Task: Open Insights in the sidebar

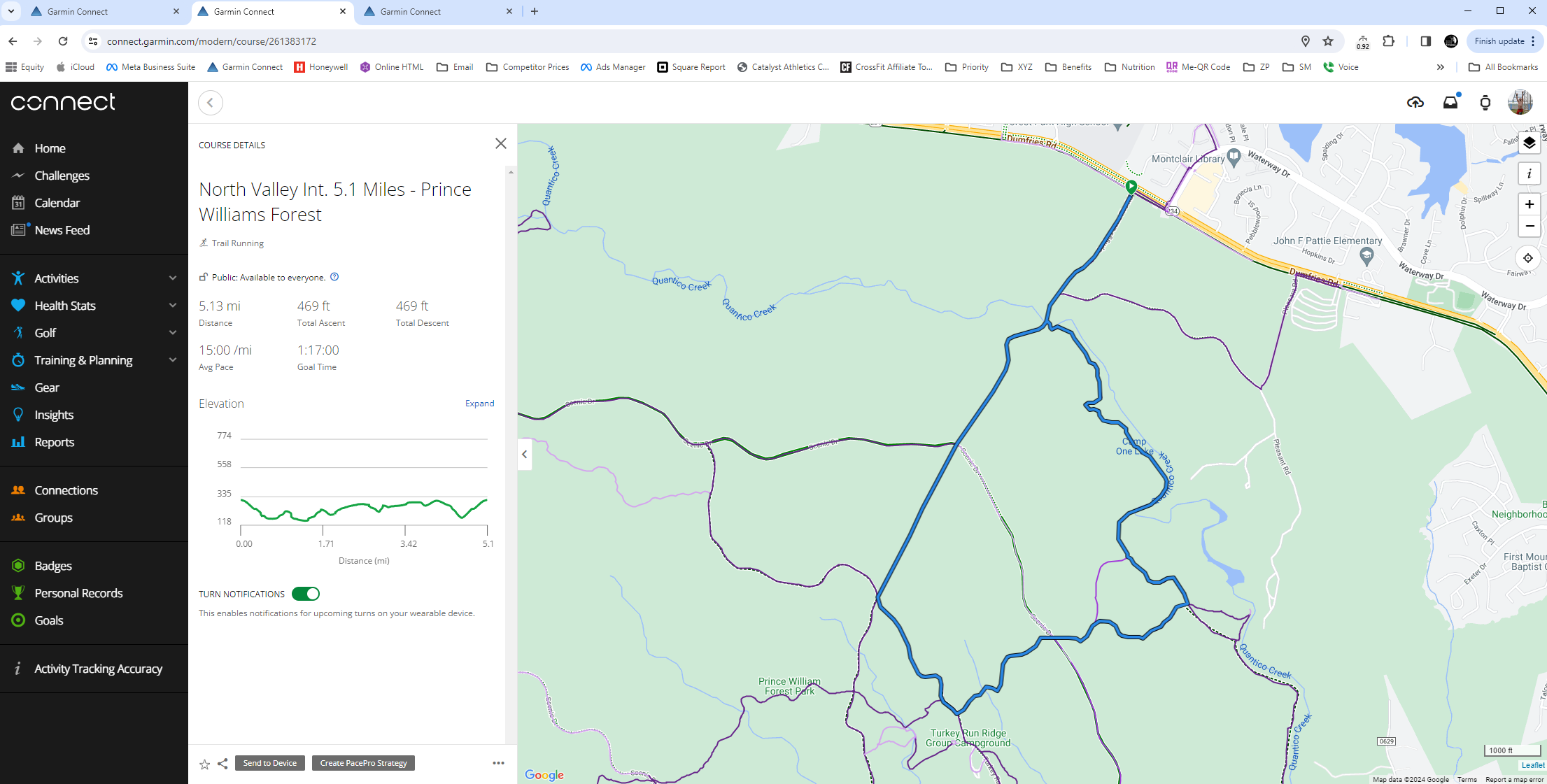Action: (x=54, y=415)
